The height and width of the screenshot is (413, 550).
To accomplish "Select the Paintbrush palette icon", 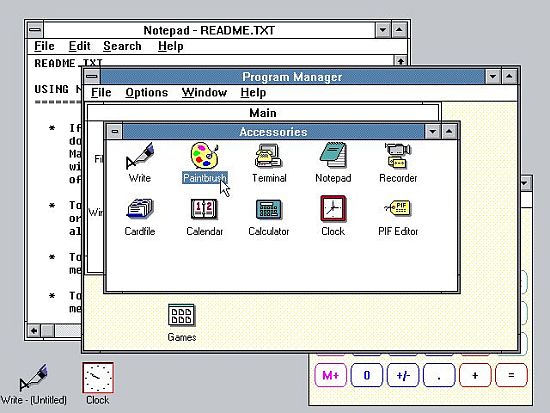I will (204, 155).
